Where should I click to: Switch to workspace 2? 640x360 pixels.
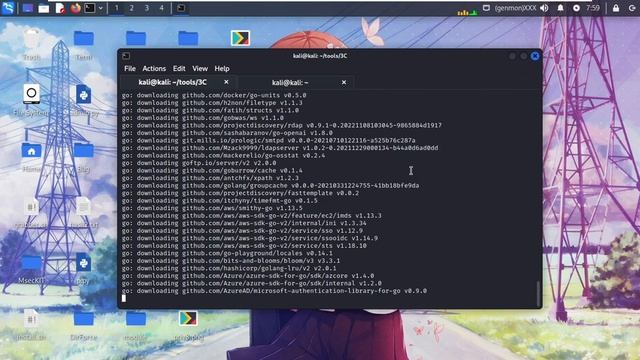point(131,8)
